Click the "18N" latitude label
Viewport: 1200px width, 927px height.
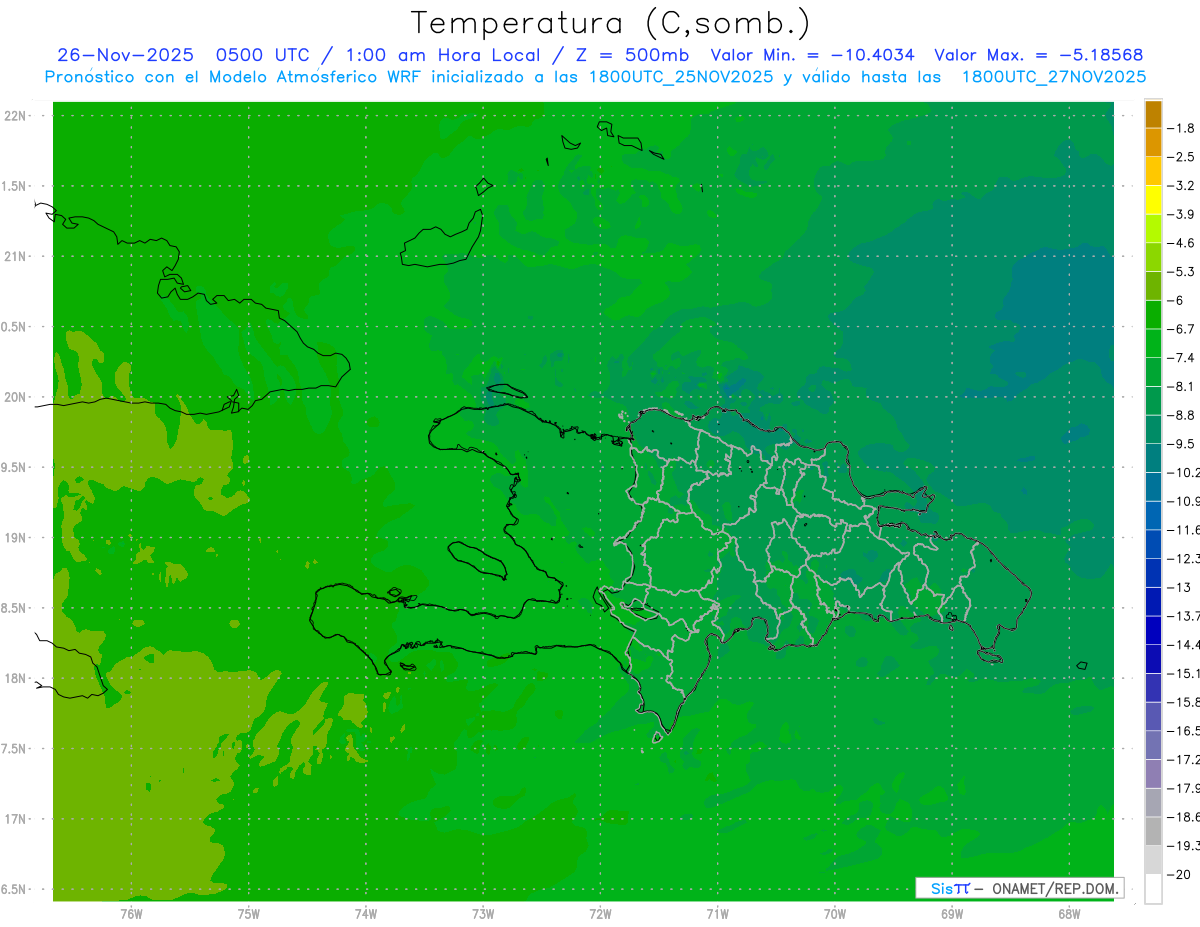[16, 678]
